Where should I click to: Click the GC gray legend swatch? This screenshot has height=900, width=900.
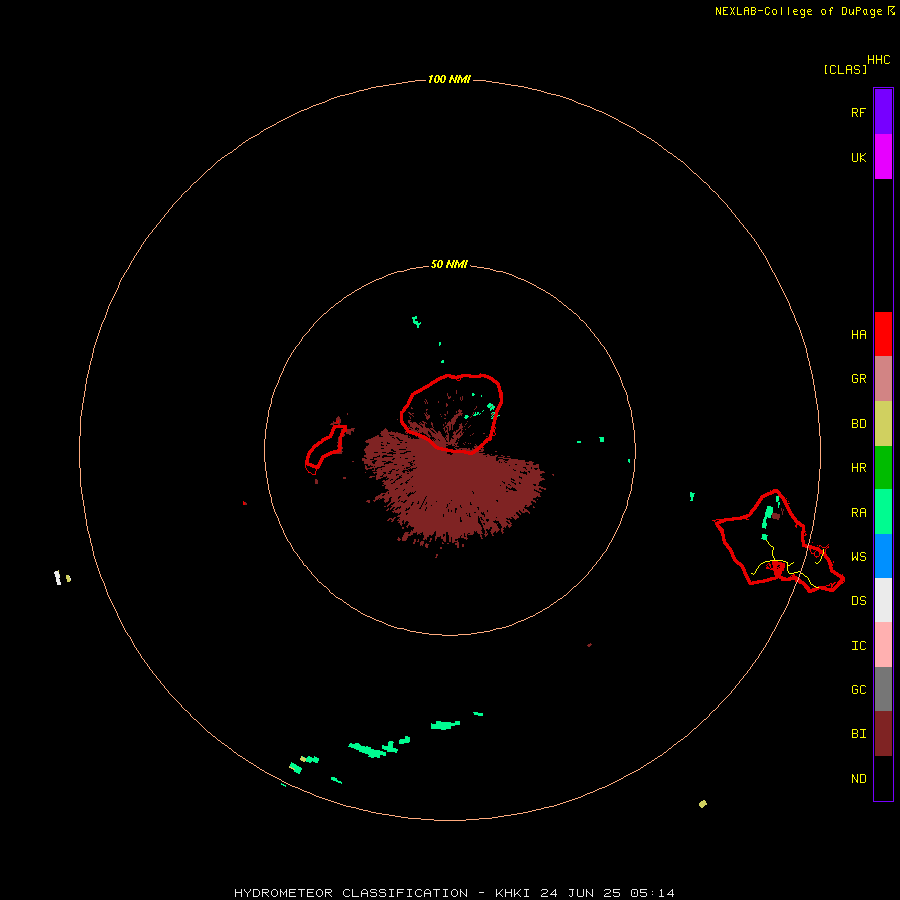click(x=883, y=689)
